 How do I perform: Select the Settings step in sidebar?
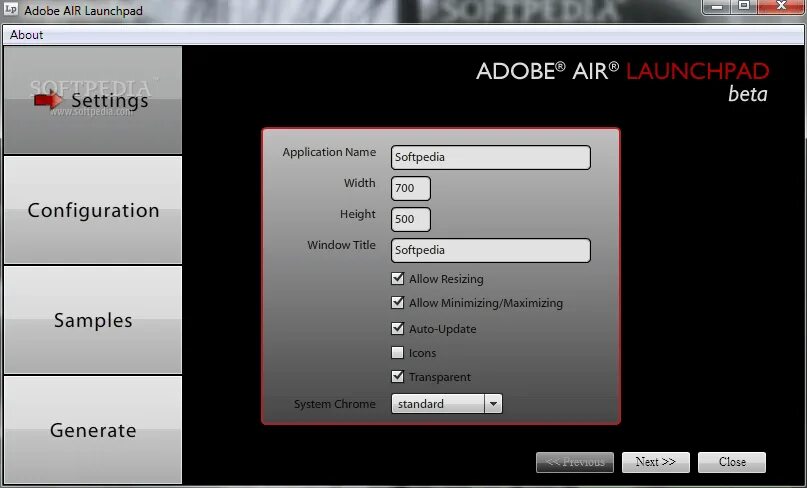pos(93,100)
